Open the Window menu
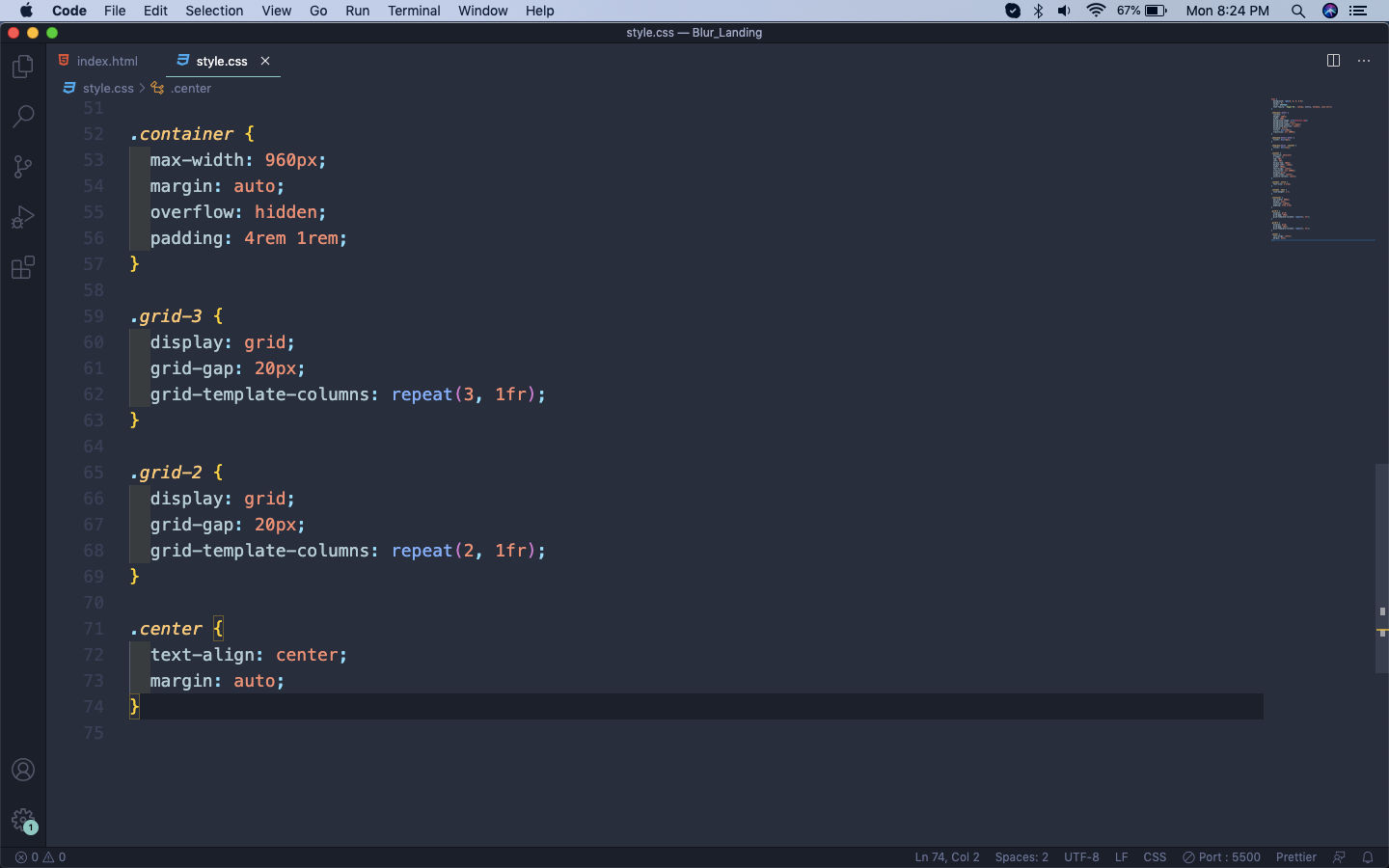The height and width of the screenshot is (868, 1389). tap(482, 11)
